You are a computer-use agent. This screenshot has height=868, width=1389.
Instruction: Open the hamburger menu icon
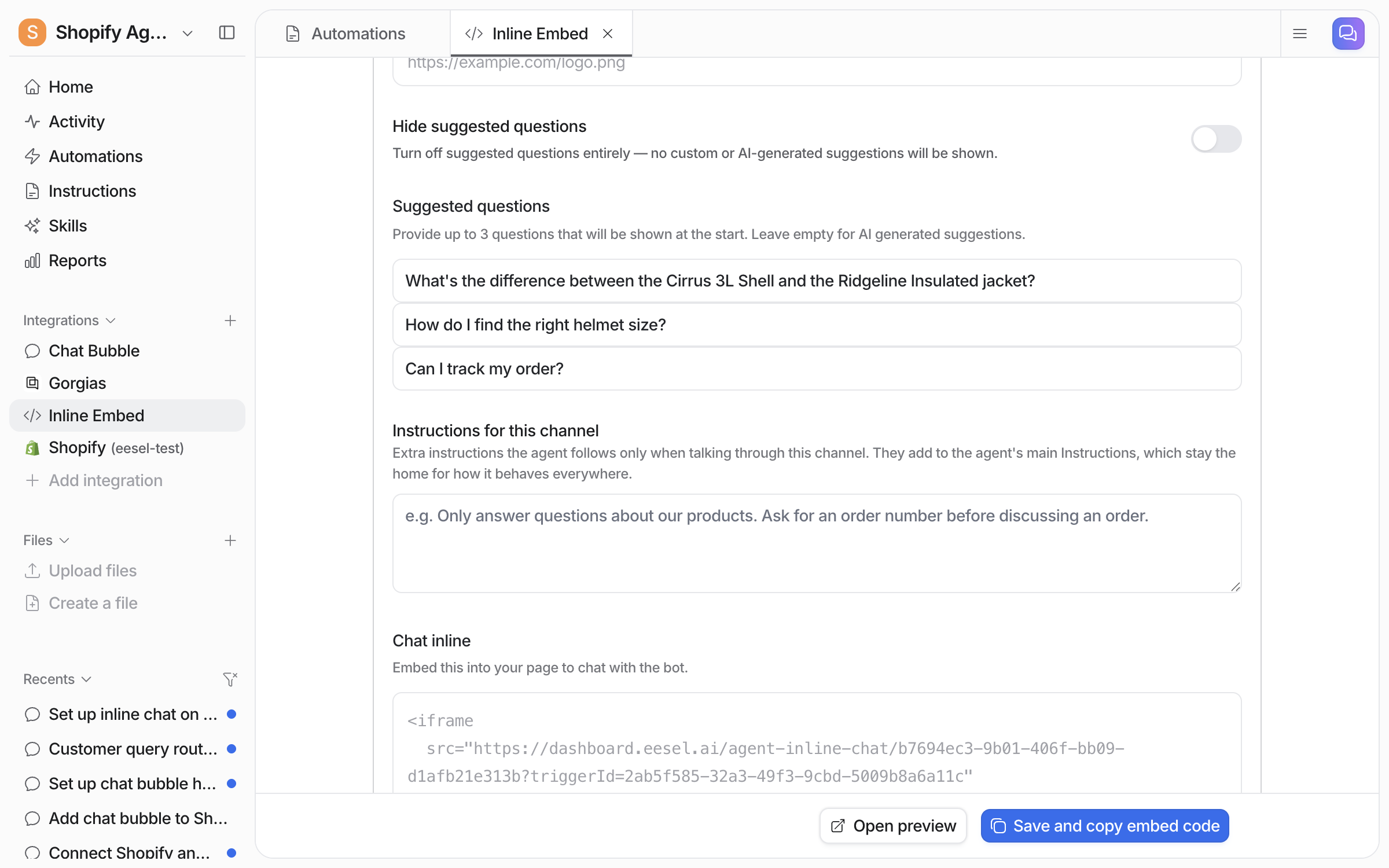click(x=1300, y=34)
